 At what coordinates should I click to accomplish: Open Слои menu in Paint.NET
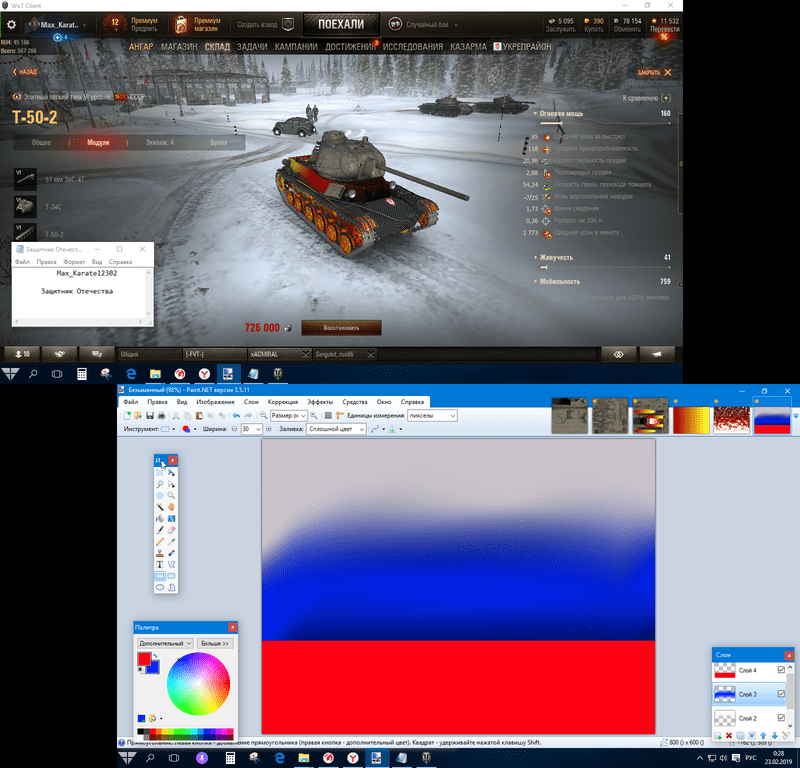(251, 402)
